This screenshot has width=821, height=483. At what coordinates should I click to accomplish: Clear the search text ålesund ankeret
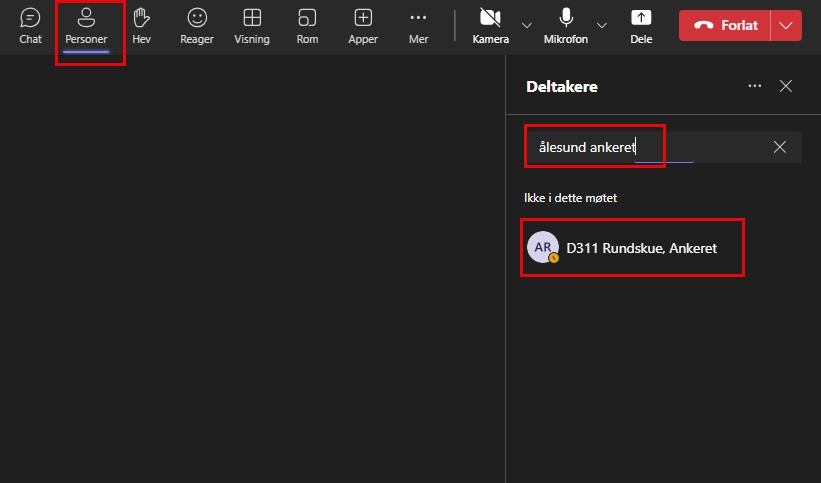point(780,147)
